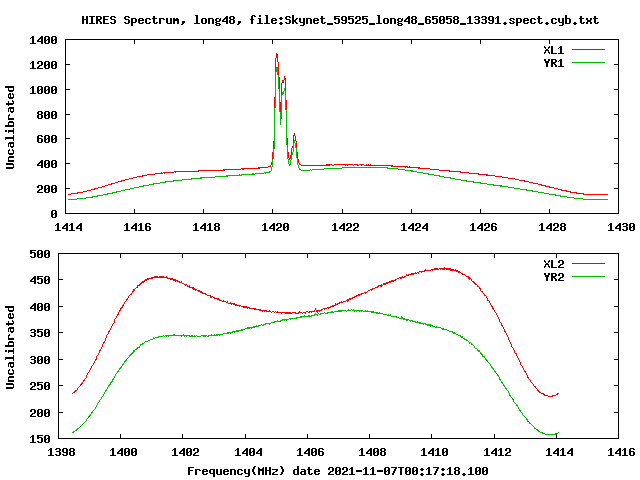This screenshot has width=640, height=480.
Task: Click the tallest red XL1 peak near 1420 MHz
Action: [277, 55]
